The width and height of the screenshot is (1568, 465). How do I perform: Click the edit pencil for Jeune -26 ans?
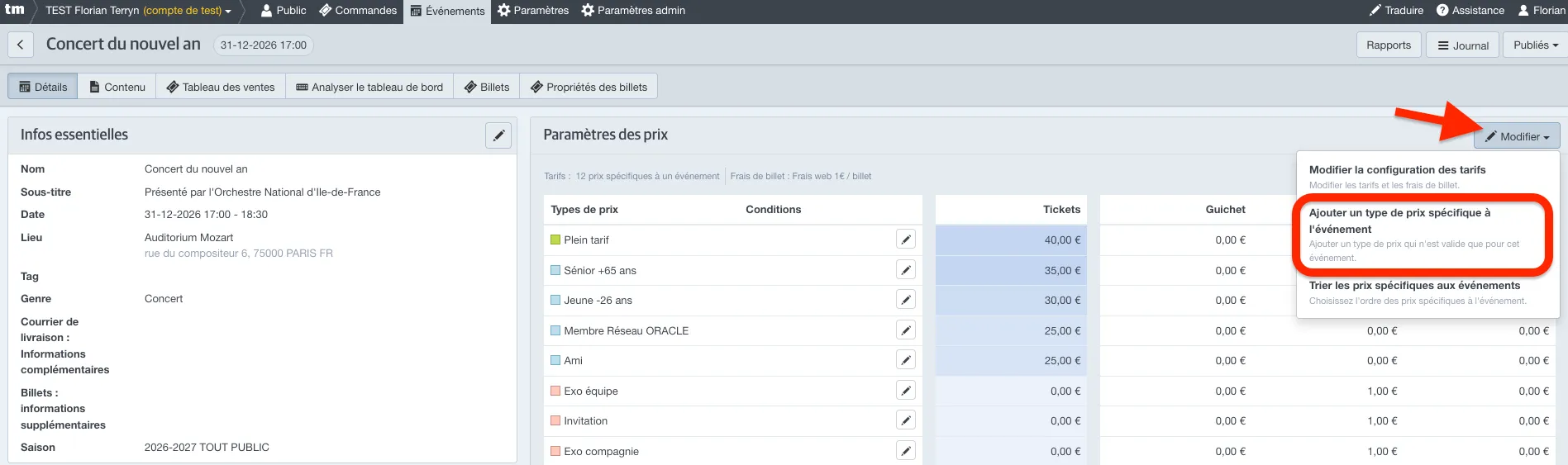[x=906, y=300]
